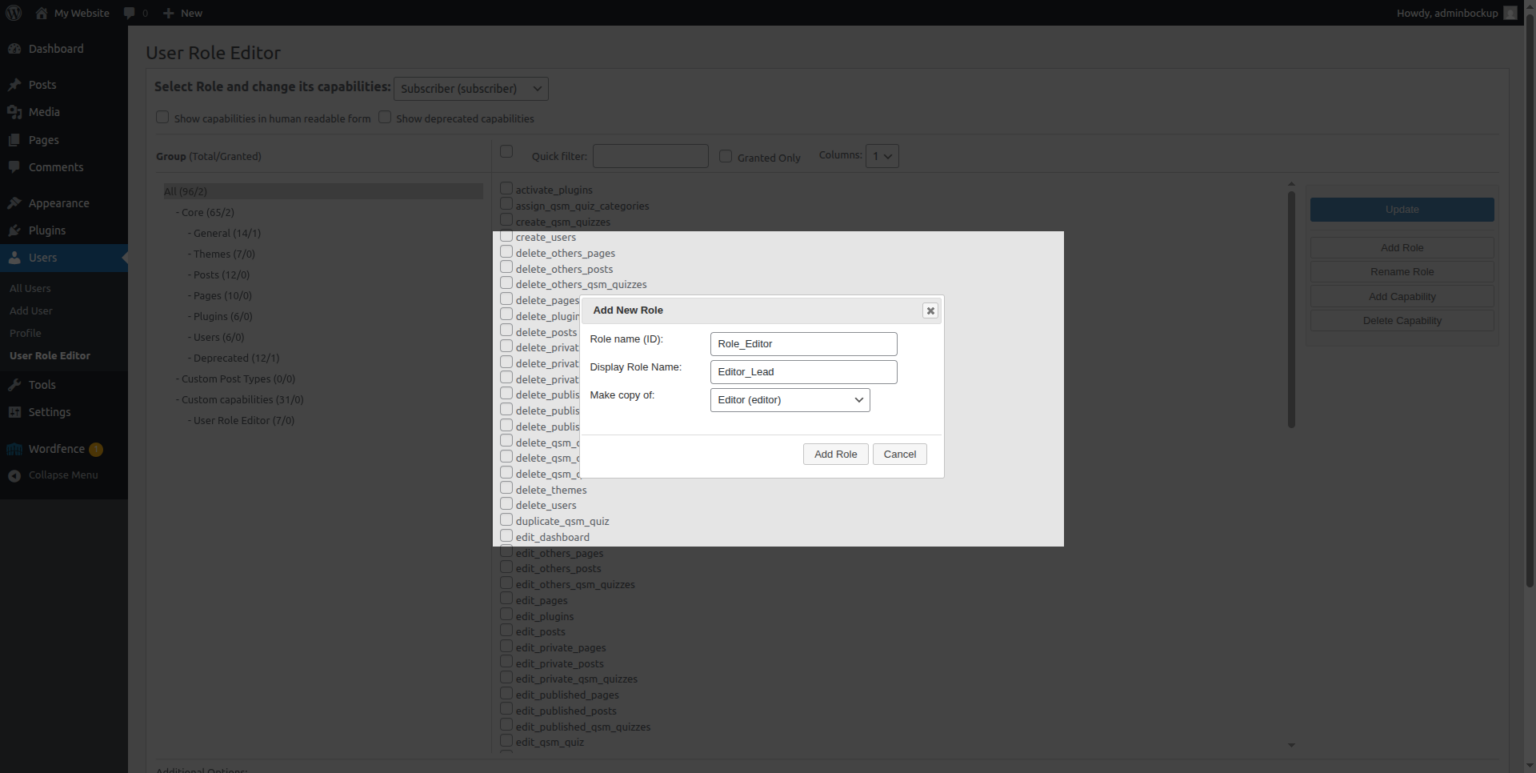Open All Users submenu item

click(30, 288)
